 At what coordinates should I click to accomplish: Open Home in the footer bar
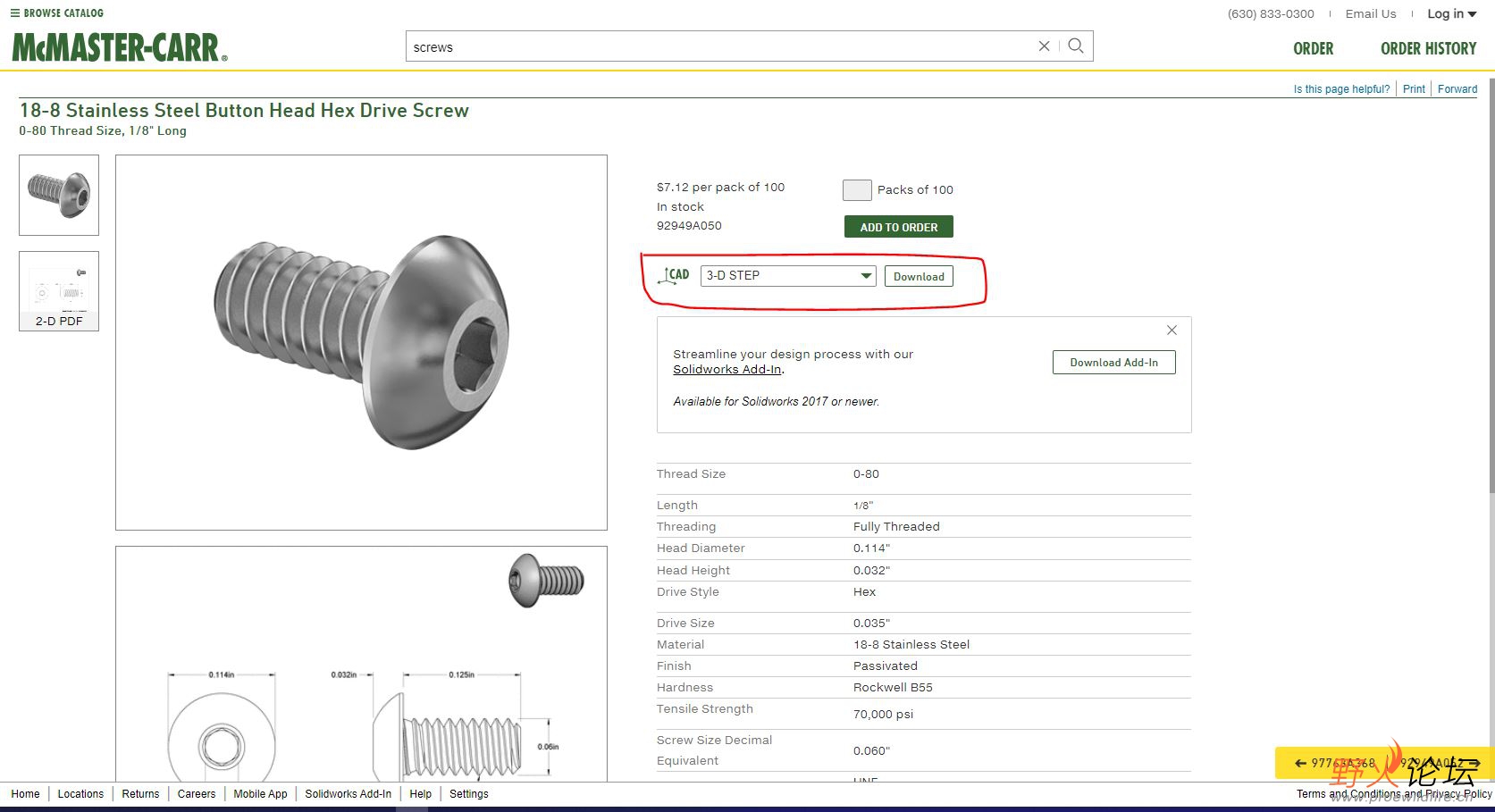pyautogui.click(x=25, y=794)
